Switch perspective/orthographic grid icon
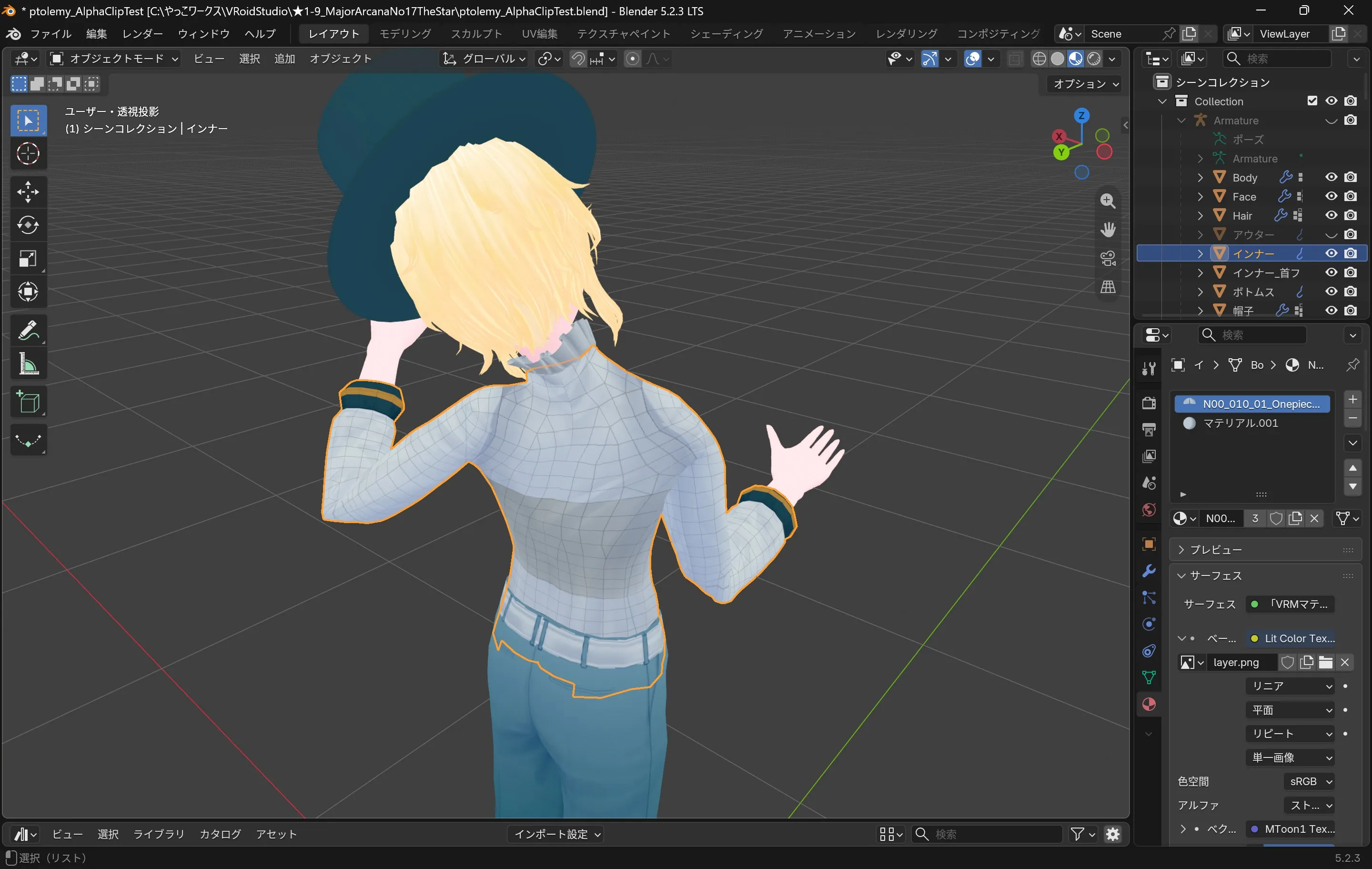The width and height of the screenshot is (1372, 869). click(1108, 287)
